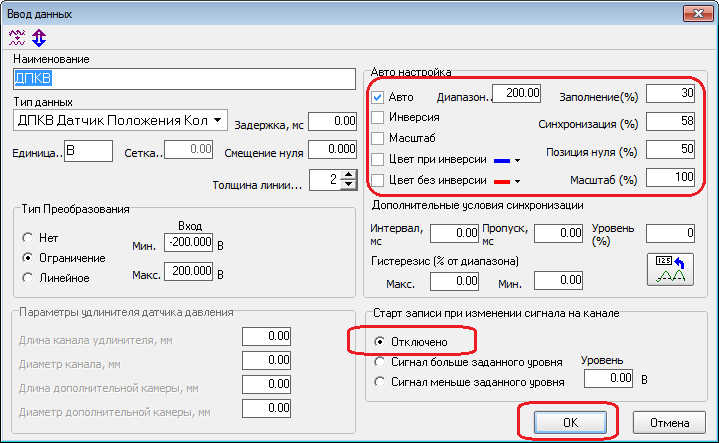
Task: Confirm with the OK button
Action: [x=570, y=422]
